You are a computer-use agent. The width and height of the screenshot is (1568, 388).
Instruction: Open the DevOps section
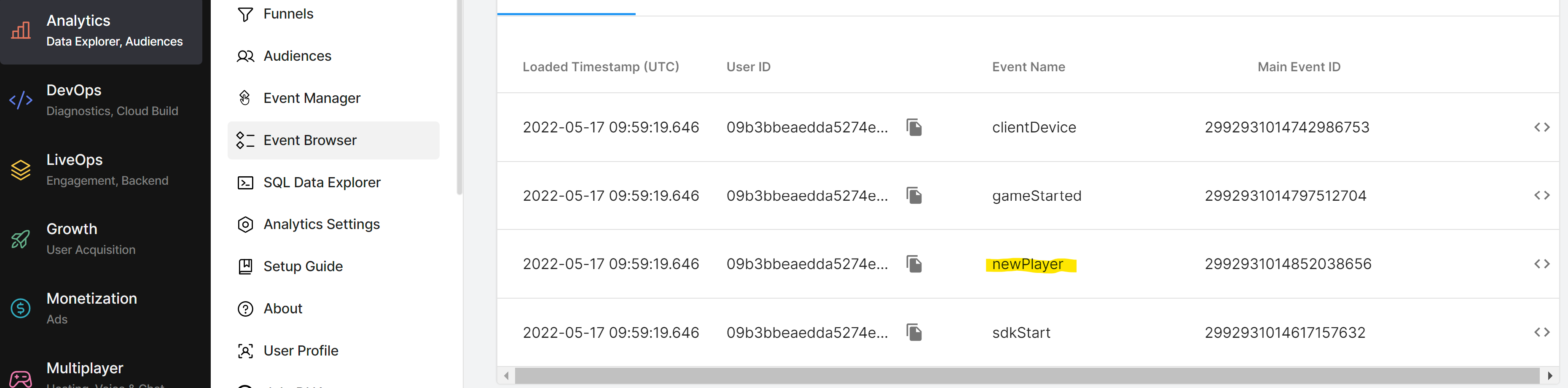(x=100, y=100)
